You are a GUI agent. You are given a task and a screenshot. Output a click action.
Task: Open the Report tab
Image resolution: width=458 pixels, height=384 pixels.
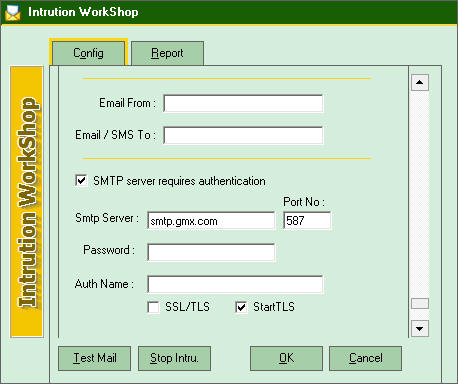coord(167,53)
